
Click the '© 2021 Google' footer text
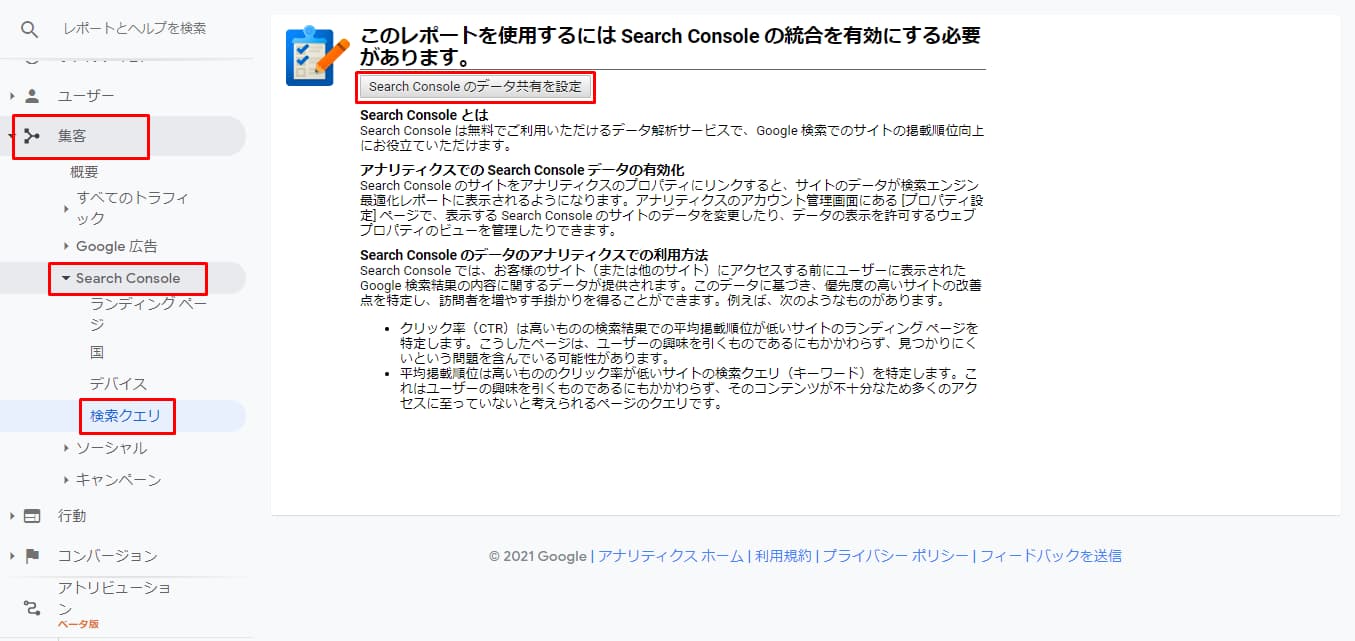tap(538, 556)
